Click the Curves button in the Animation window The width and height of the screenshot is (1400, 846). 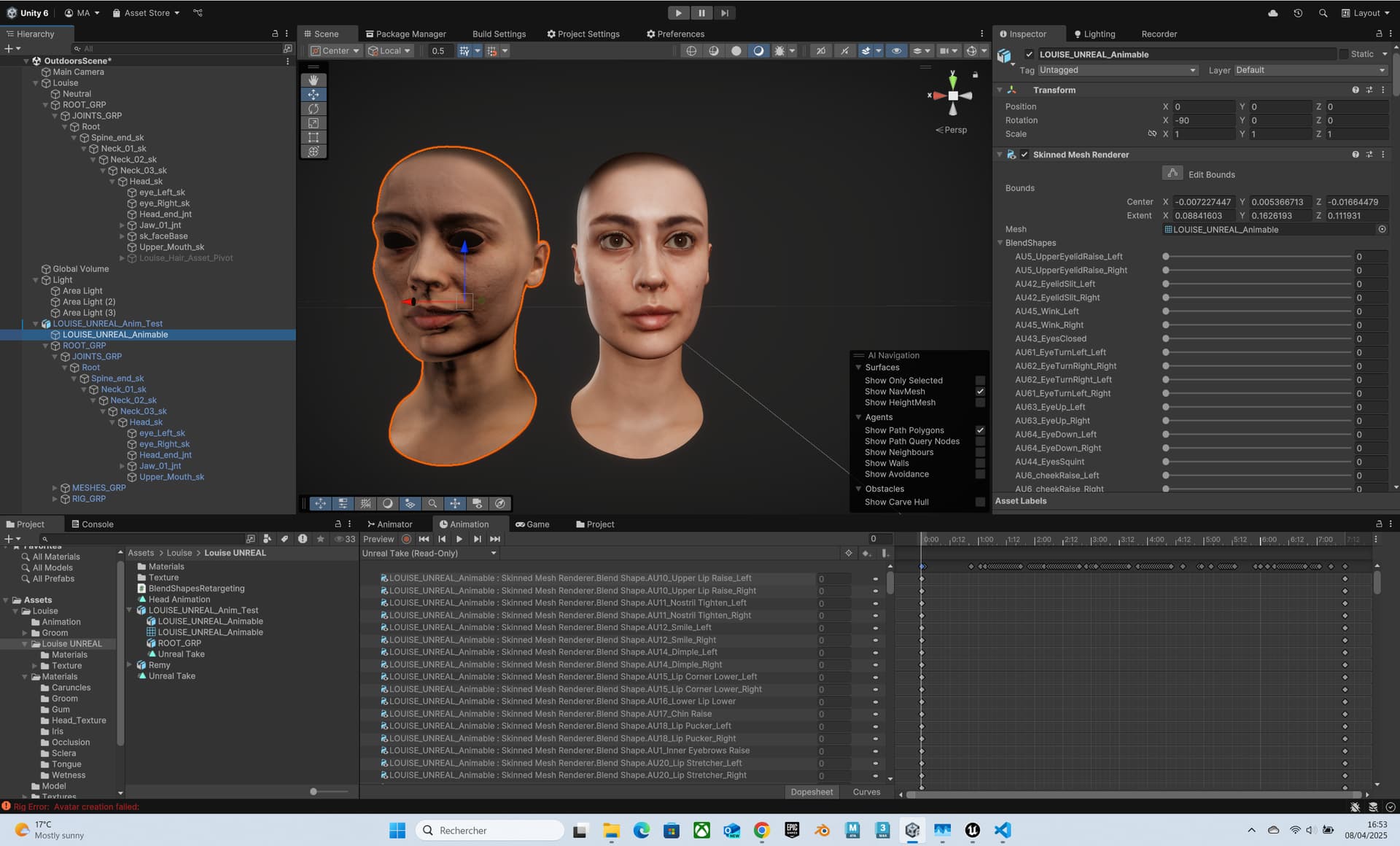point(866,792)
